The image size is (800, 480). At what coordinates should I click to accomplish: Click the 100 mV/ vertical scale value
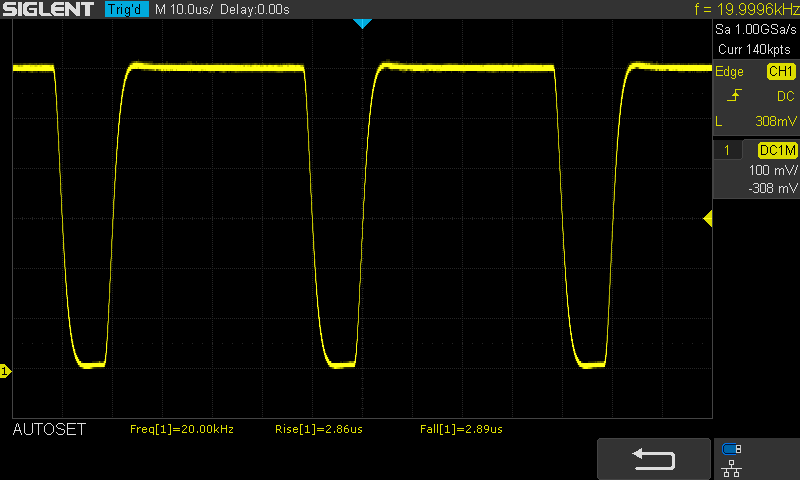772,170
